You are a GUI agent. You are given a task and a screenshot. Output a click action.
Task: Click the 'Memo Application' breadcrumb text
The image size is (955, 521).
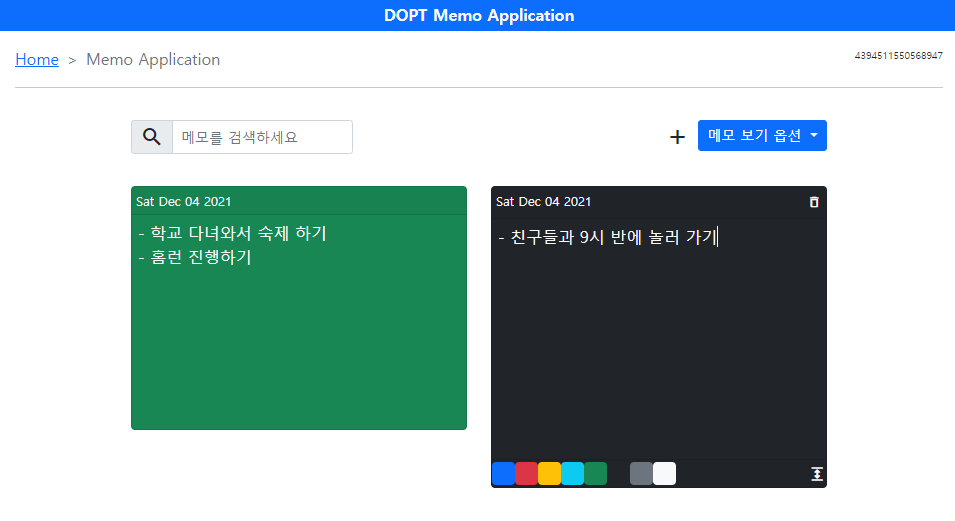coord(153,59)
